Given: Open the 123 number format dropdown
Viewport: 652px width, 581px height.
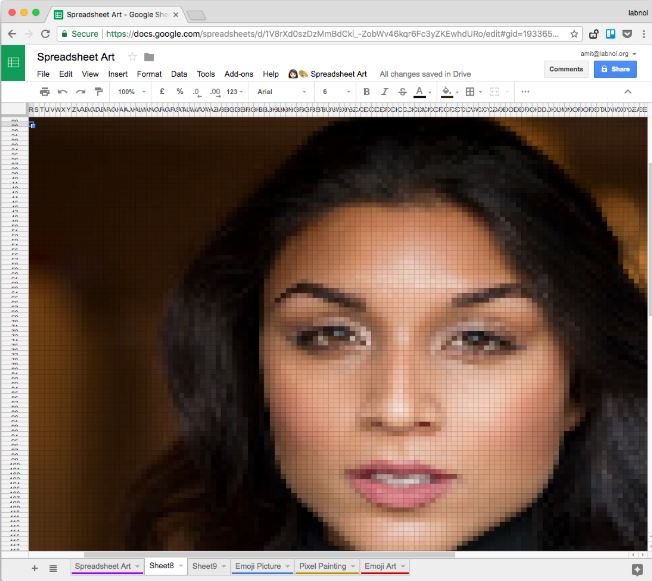Looking at the screenshot, I should [x=235, y=91].
